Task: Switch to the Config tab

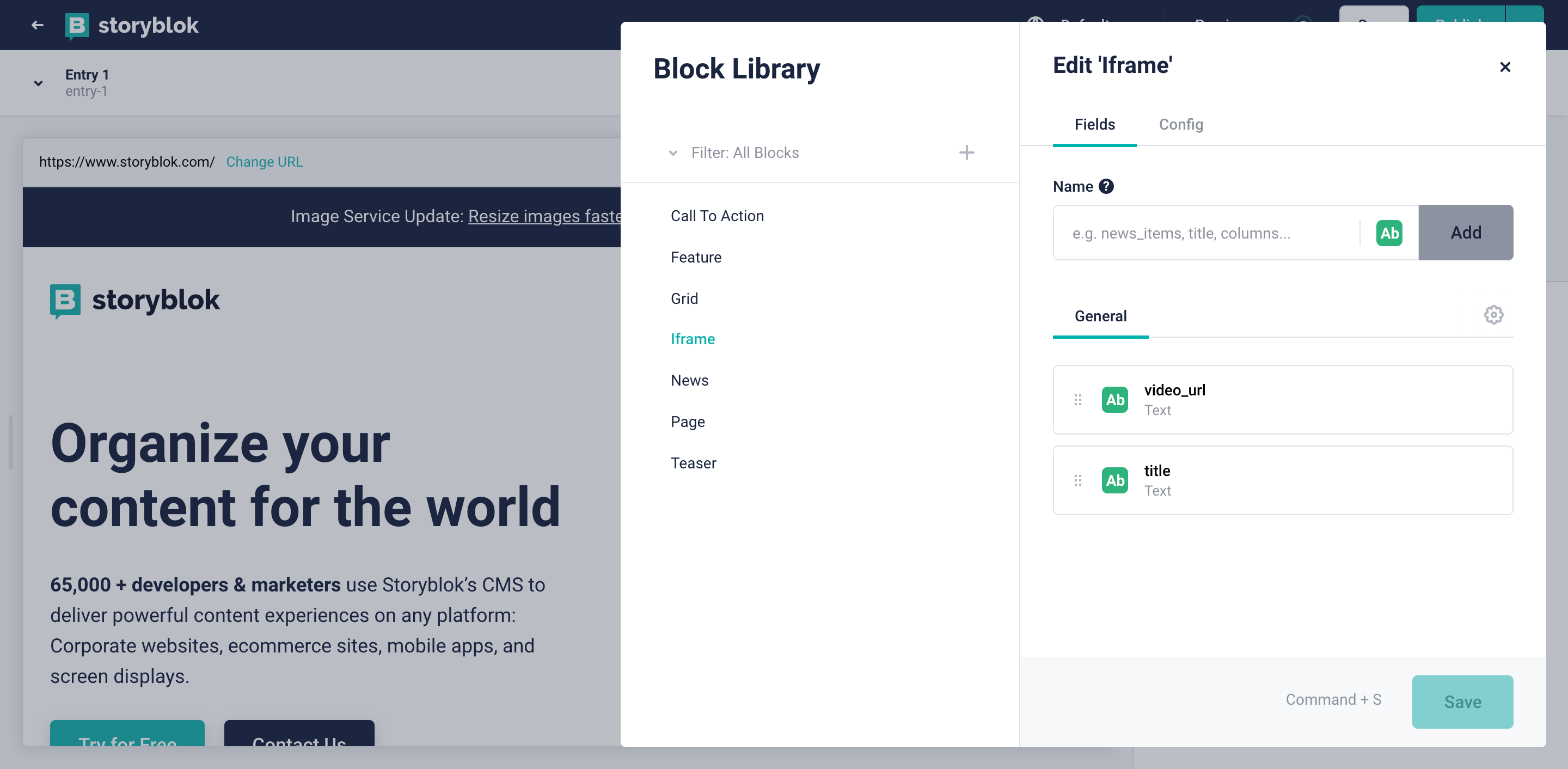Action: click(1181, 125)
